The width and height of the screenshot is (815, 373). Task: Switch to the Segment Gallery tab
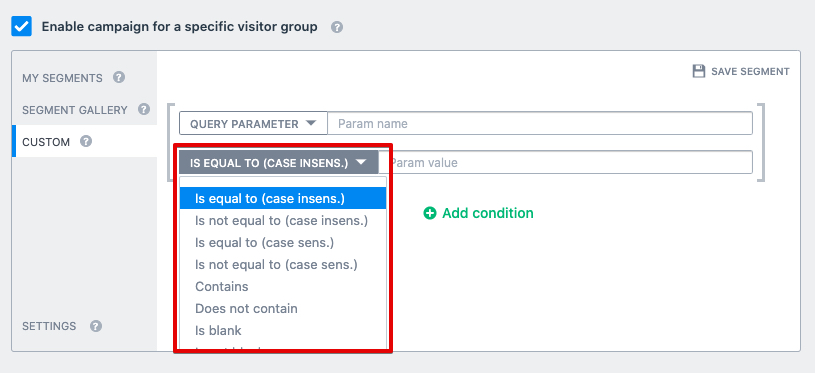(x=75, y=110)
